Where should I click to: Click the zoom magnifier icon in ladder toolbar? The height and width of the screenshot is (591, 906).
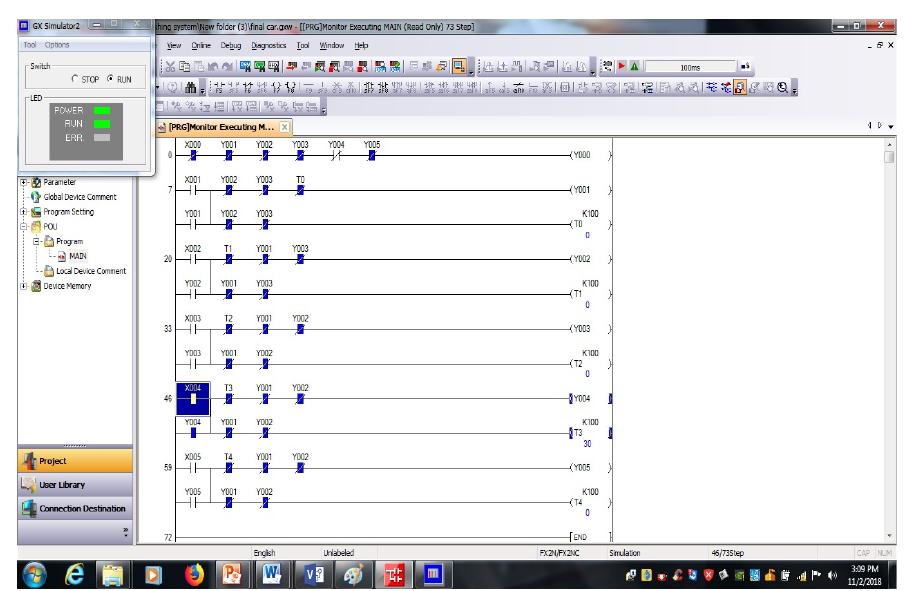pyautogui.click(x=782, y=87)
